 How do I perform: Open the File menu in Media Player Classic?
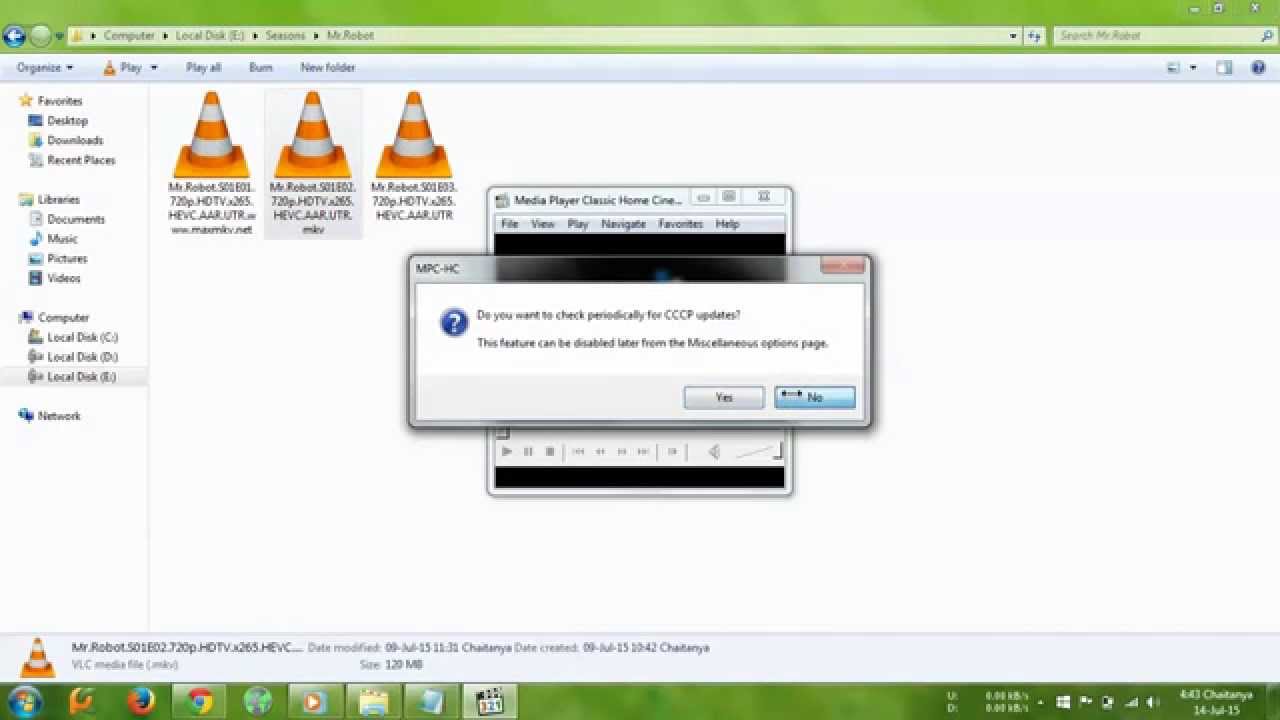509,224
